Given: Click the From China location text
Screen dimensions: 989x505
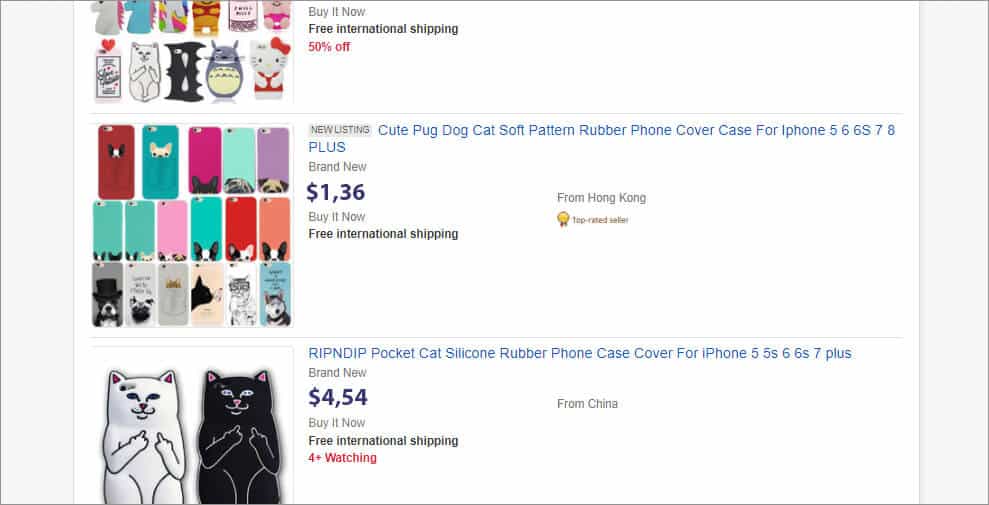Looking at the screenshot, I should [587, 404].
